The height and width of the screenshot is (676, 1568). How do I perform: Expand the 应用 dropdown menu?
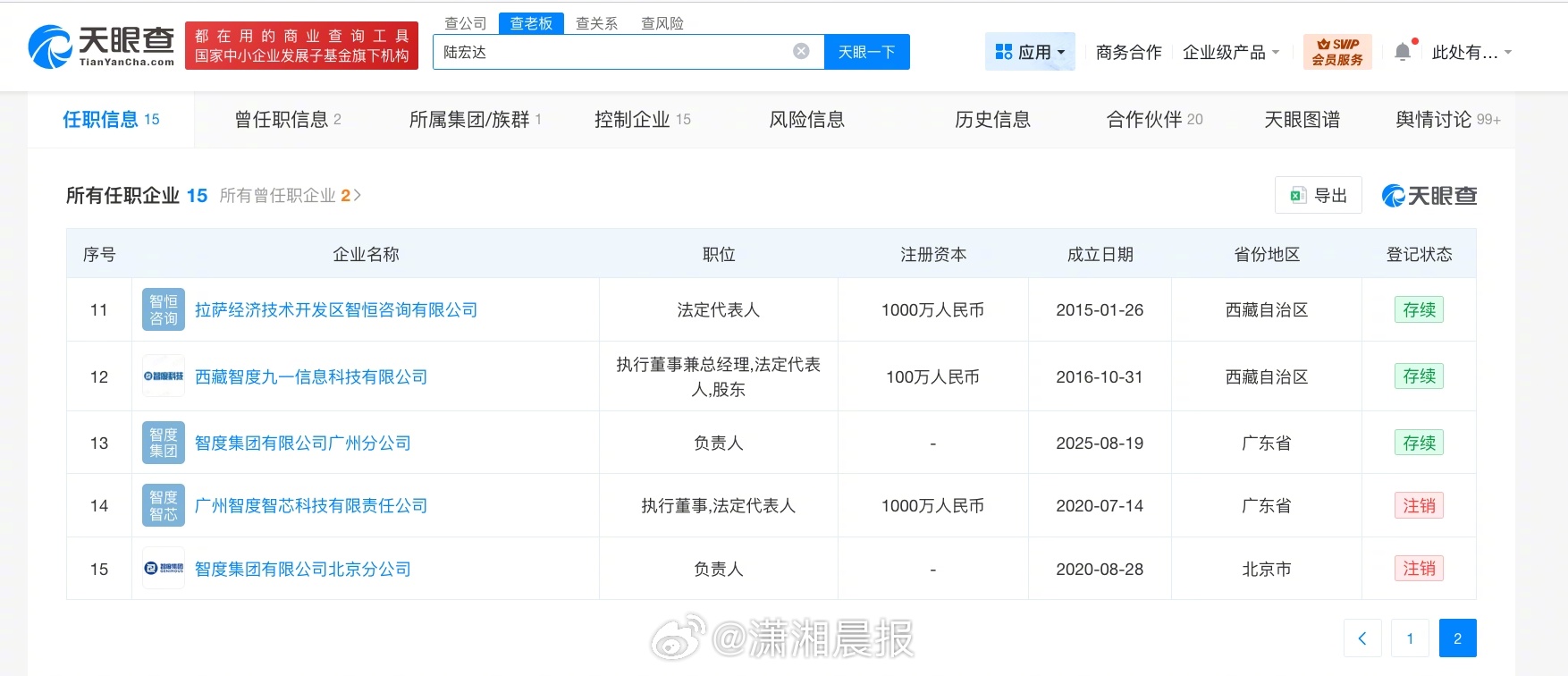point(1030,52)
